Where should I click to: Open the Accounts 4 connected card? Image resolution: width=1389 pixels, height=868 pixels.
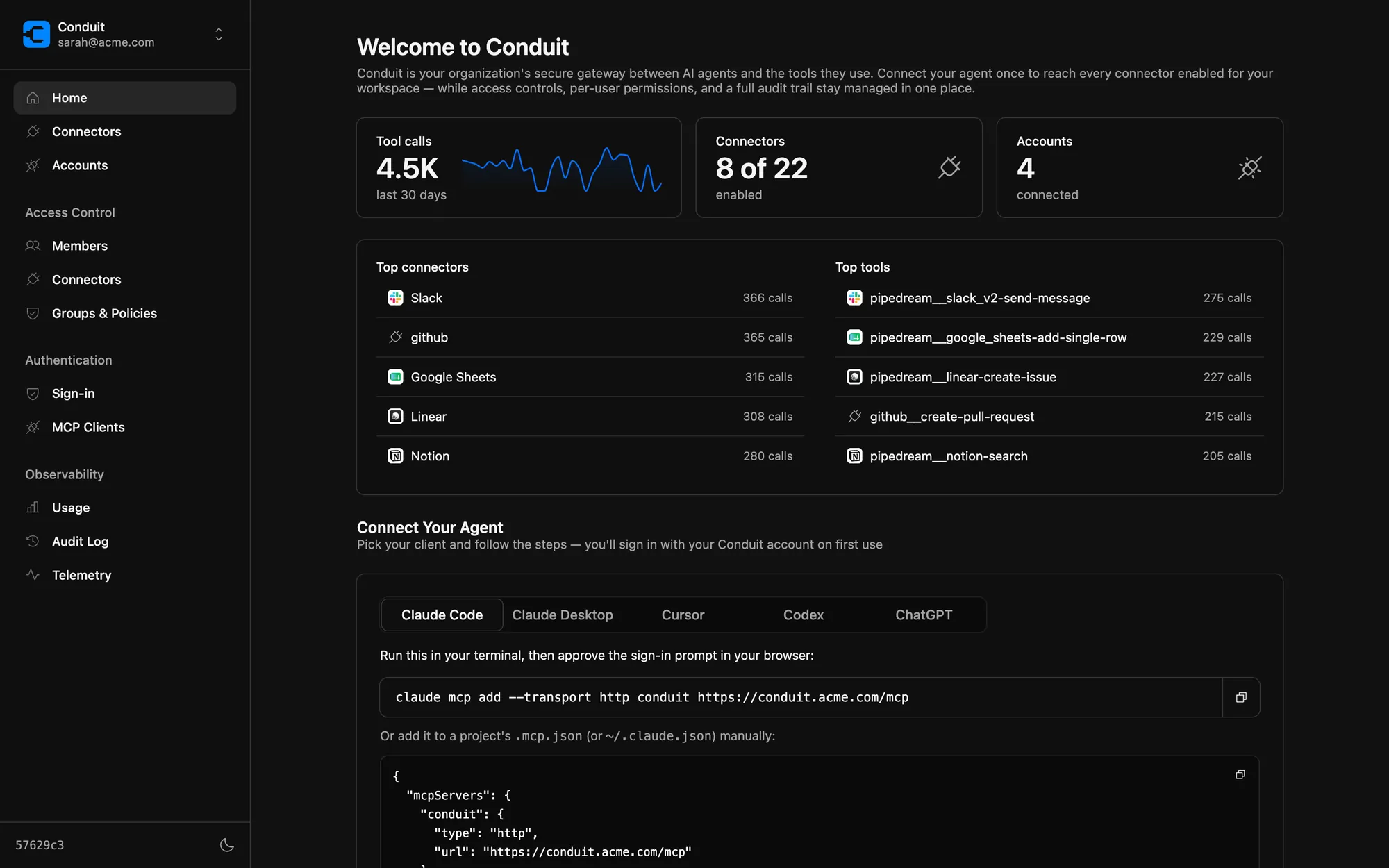tap(1140, 167)
